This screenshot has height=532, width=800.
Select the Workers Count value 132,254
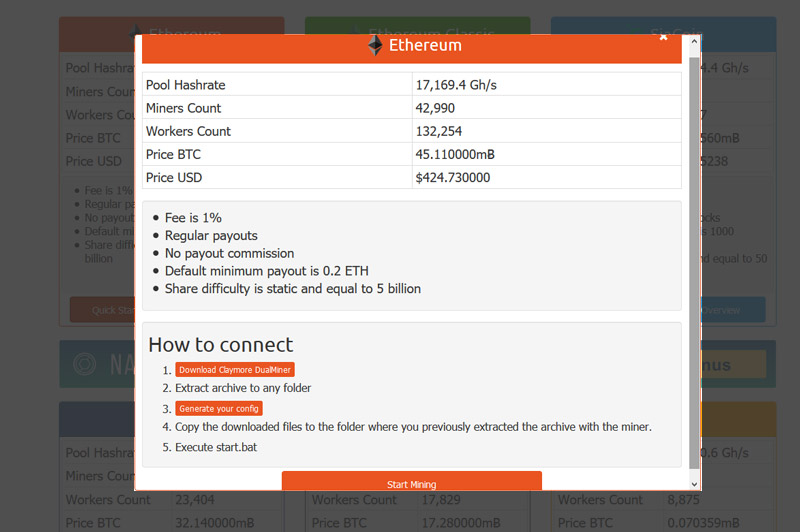[x=439, y=131]
